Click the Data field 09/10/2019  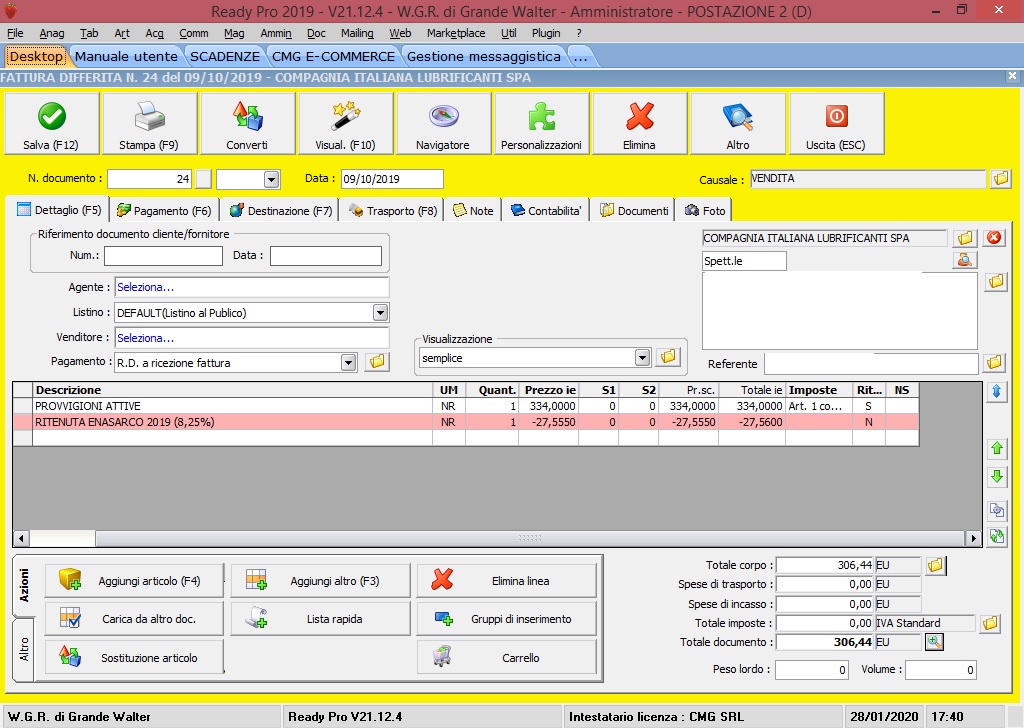pos(392,179)
